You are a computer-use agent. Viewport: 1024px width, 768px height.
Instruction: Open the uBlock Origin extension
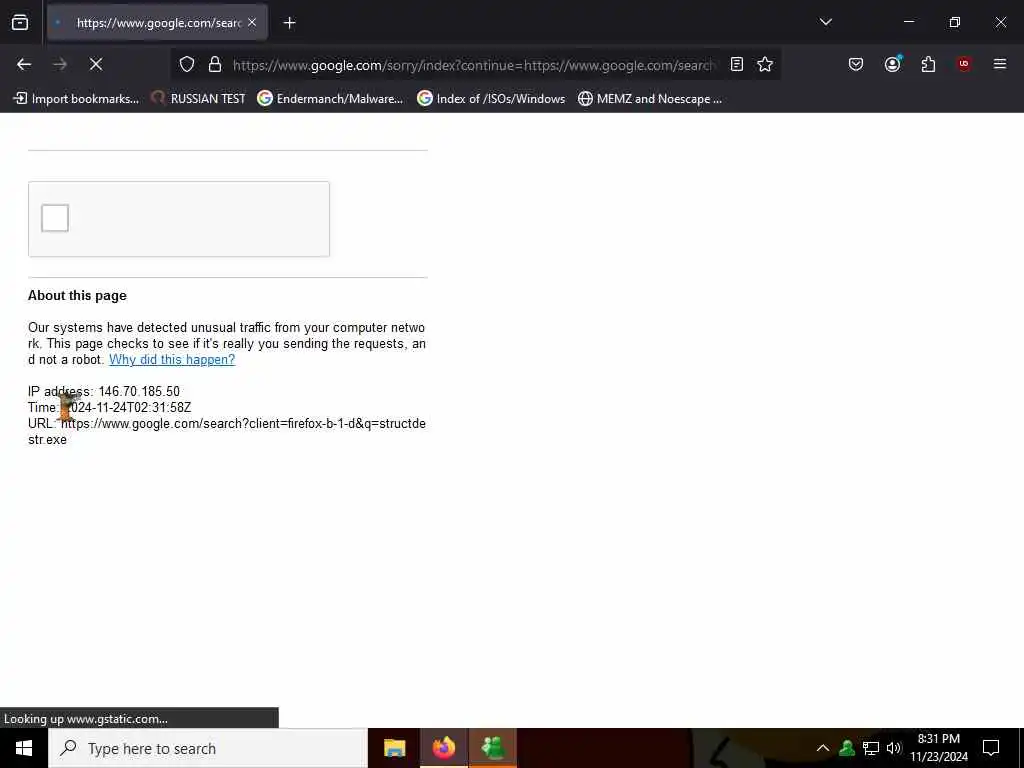pos(963,64)
